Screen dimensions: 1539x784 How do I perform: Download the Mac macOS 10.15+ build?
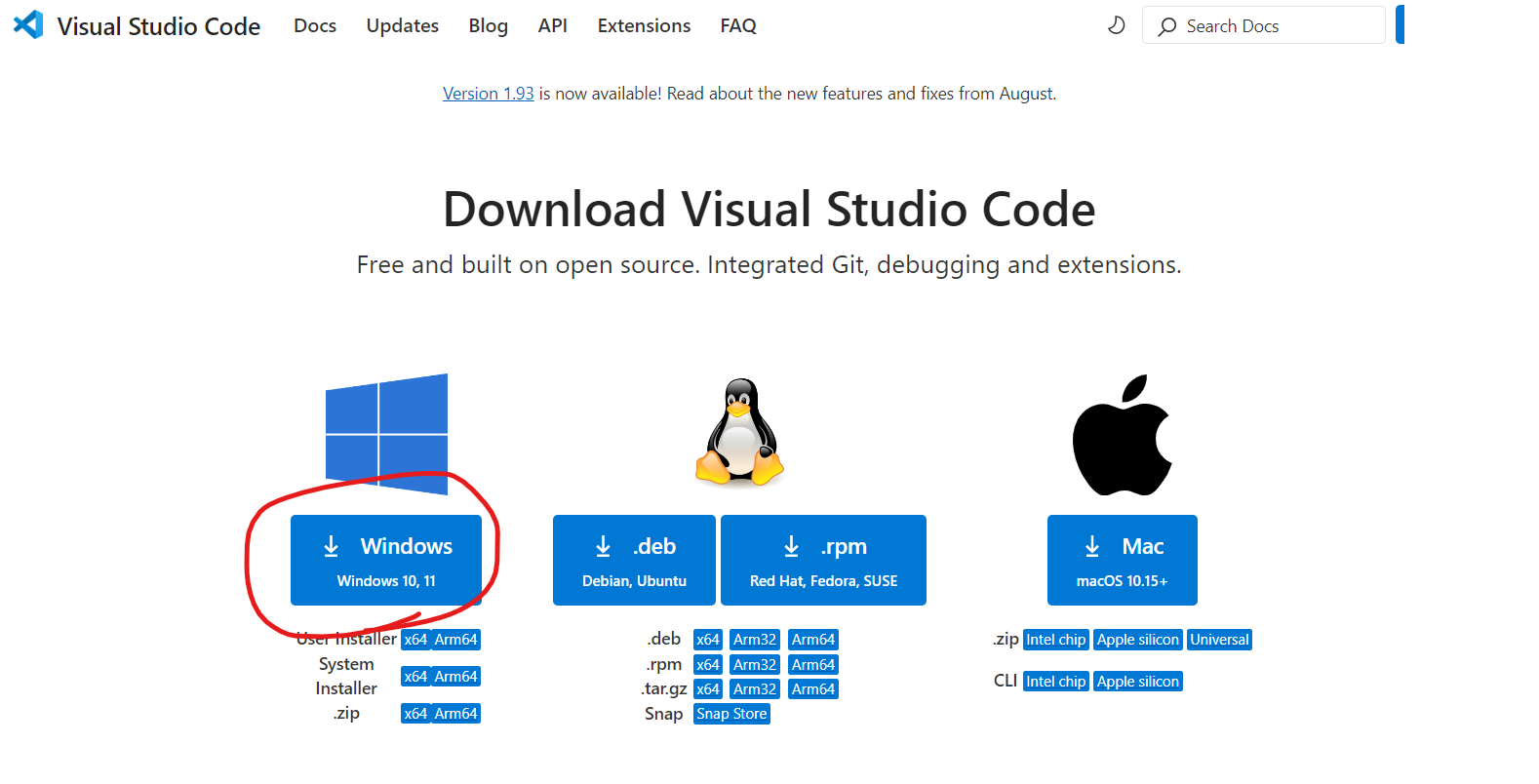1122,561
